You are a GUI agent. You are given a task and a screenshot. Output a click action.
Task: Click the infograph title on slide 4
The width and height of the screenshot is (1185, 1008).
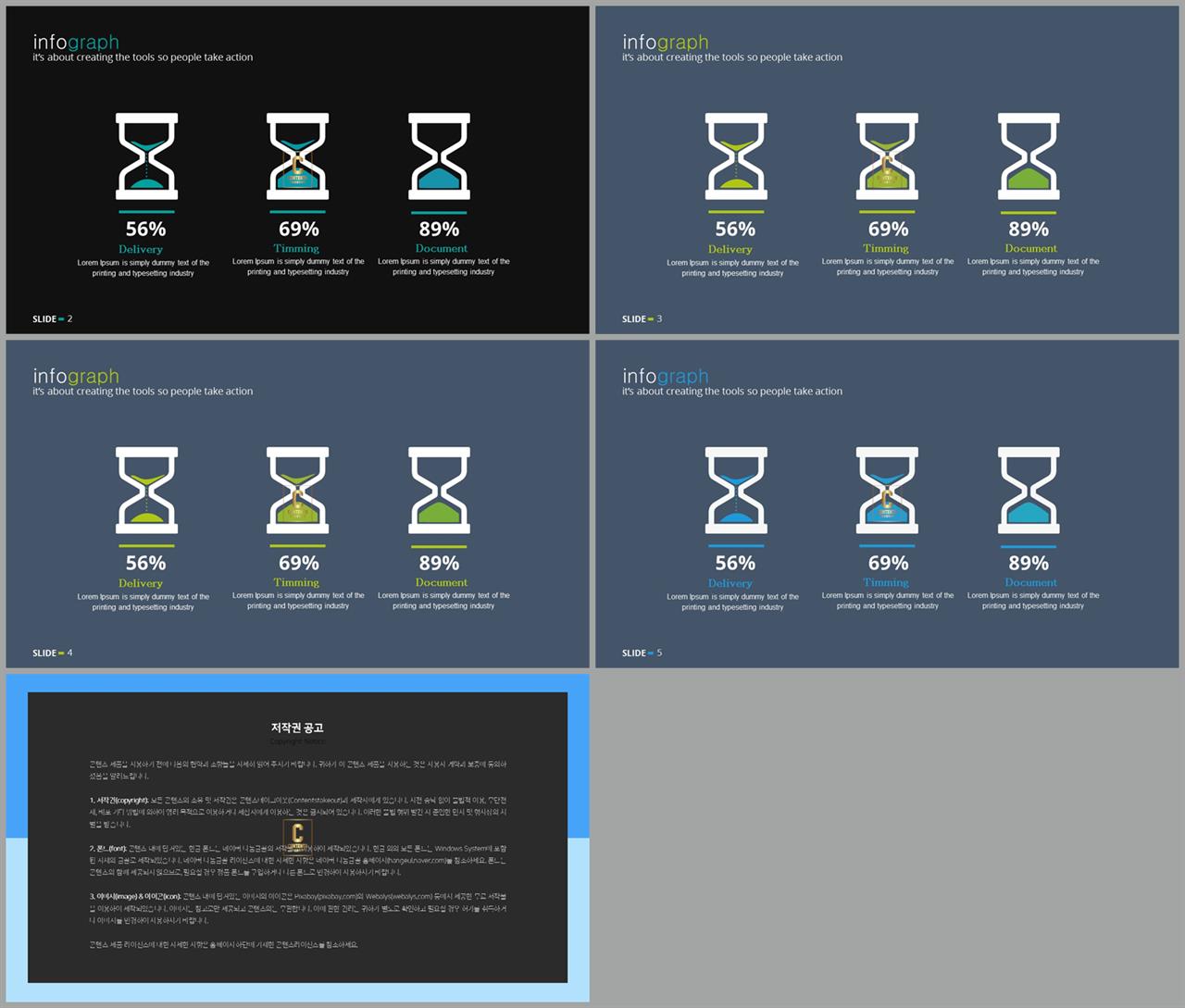76,376
